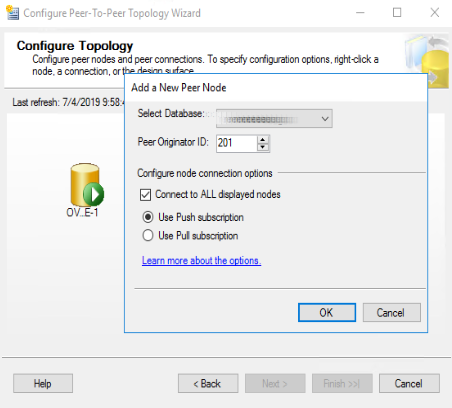Viewport: 452px width, 408px height.
Task: Maximize the wizard window
Action: point(397,13)
